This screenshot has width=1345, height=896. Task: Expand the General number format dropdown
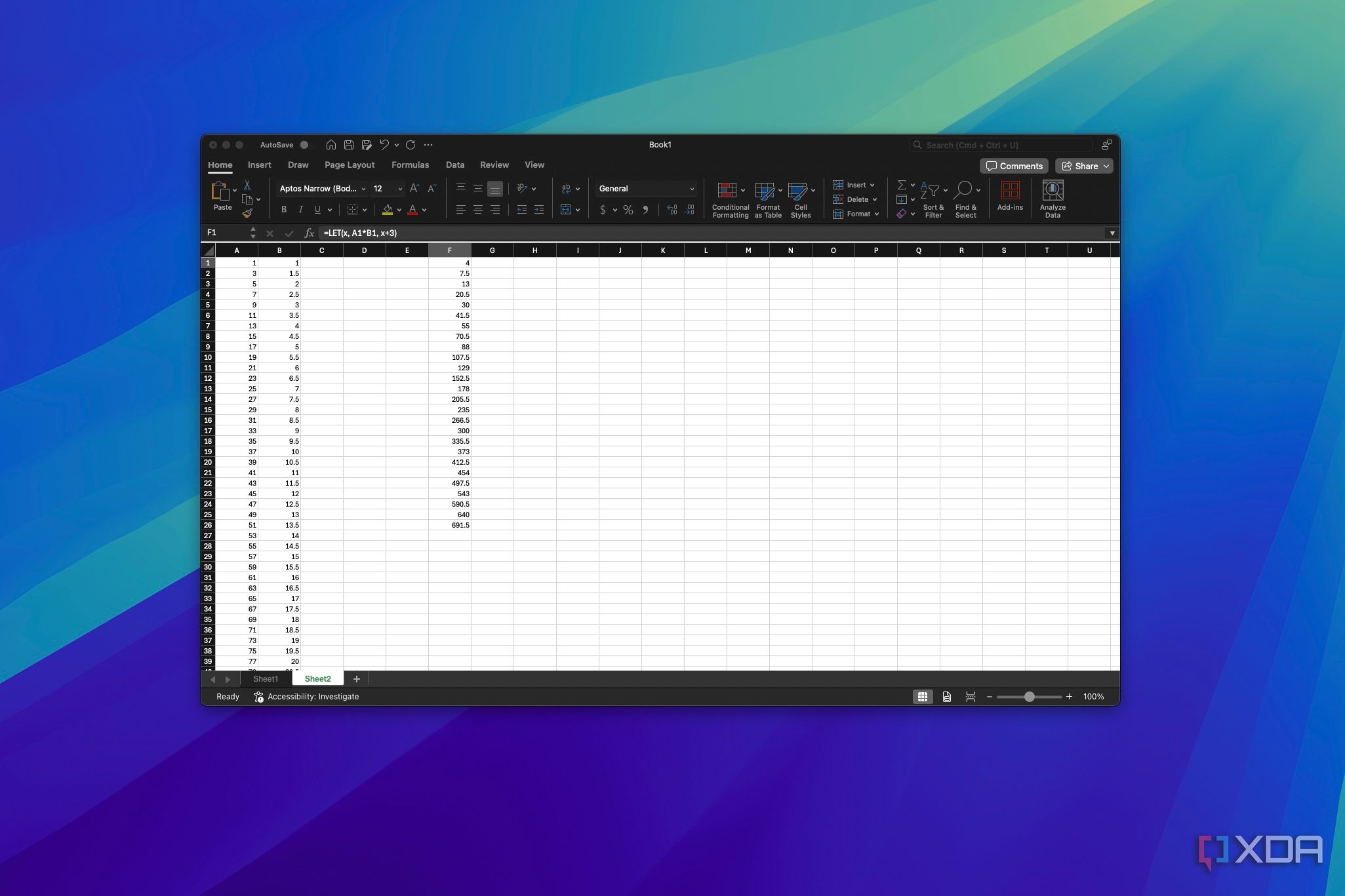tap(691, 189)
